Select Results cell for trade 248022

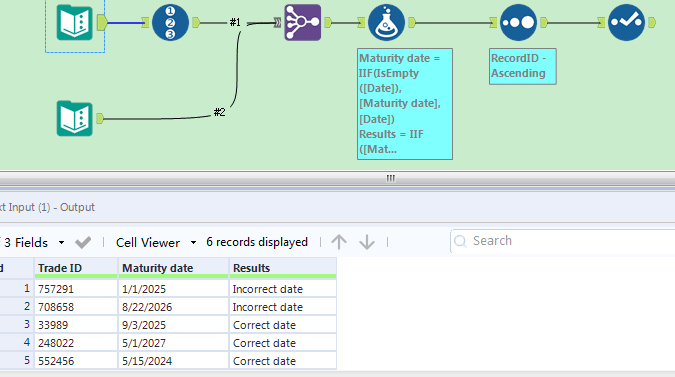283,343
